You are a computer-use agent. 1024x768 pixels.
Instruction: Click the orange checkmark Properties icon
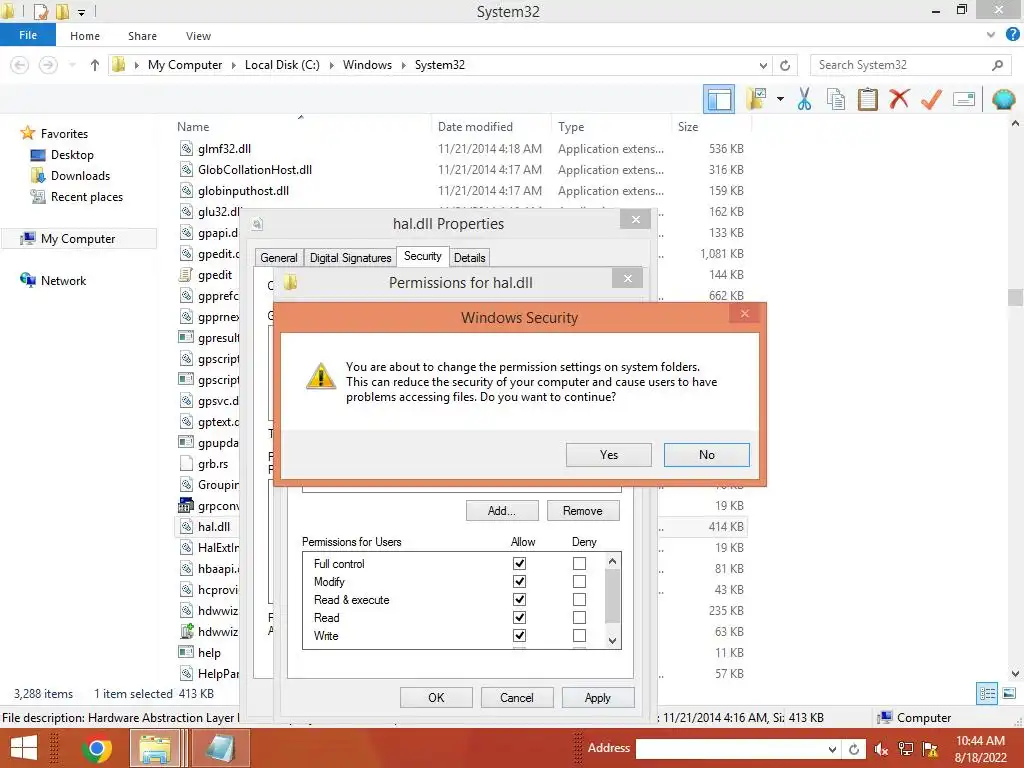click(931, 99)
